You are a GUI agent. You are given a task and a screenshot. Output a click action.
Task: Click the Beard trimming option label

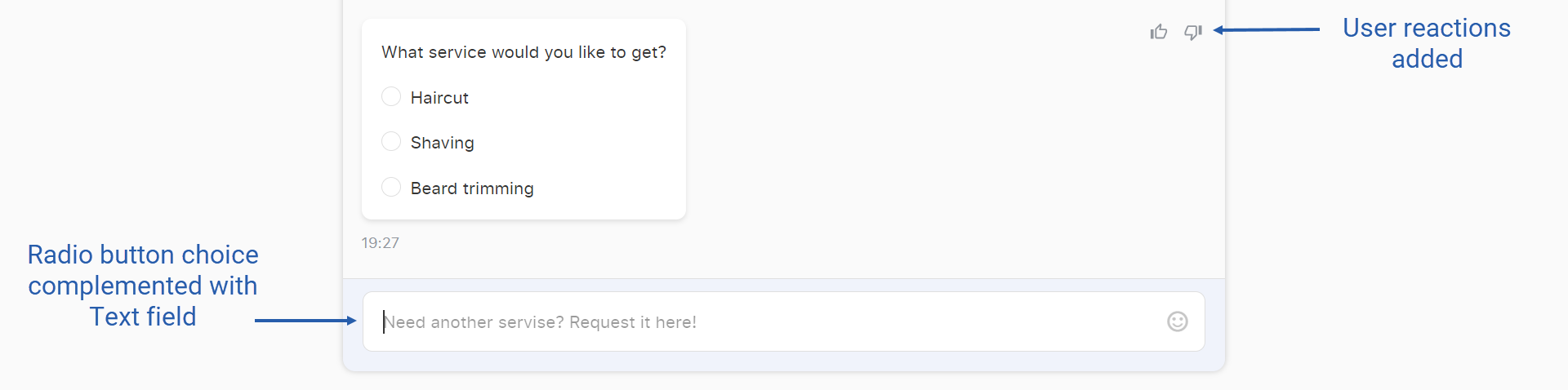click(472, 188)
